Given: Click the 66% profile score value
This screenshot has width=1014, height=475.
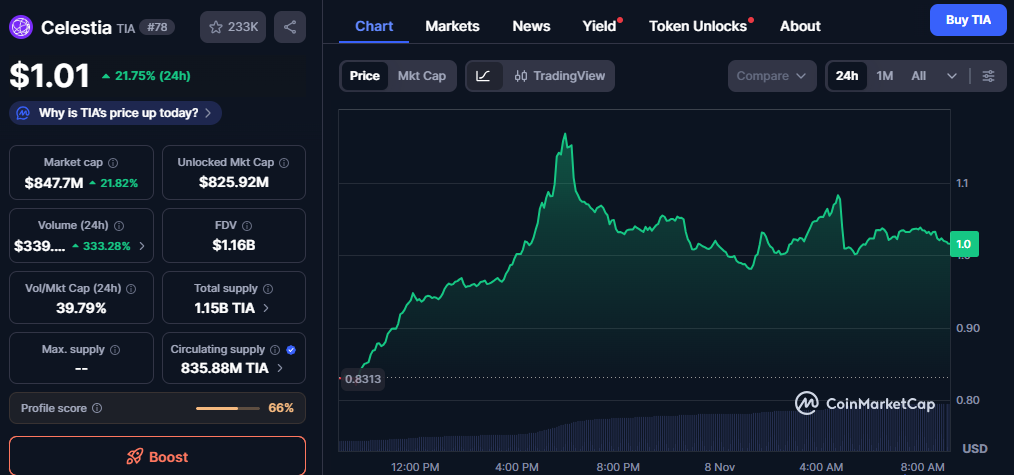Looking at the screenshot, I should (x=281, y=408).
